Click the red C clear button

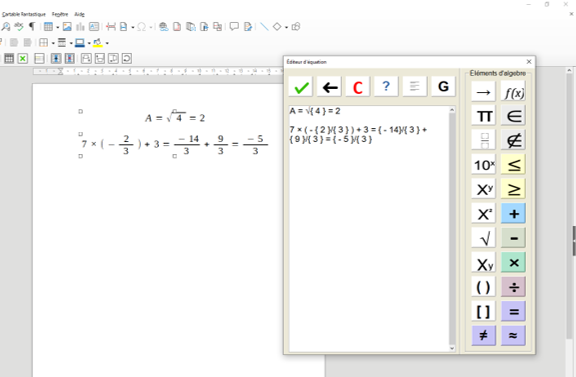[357, 87]
